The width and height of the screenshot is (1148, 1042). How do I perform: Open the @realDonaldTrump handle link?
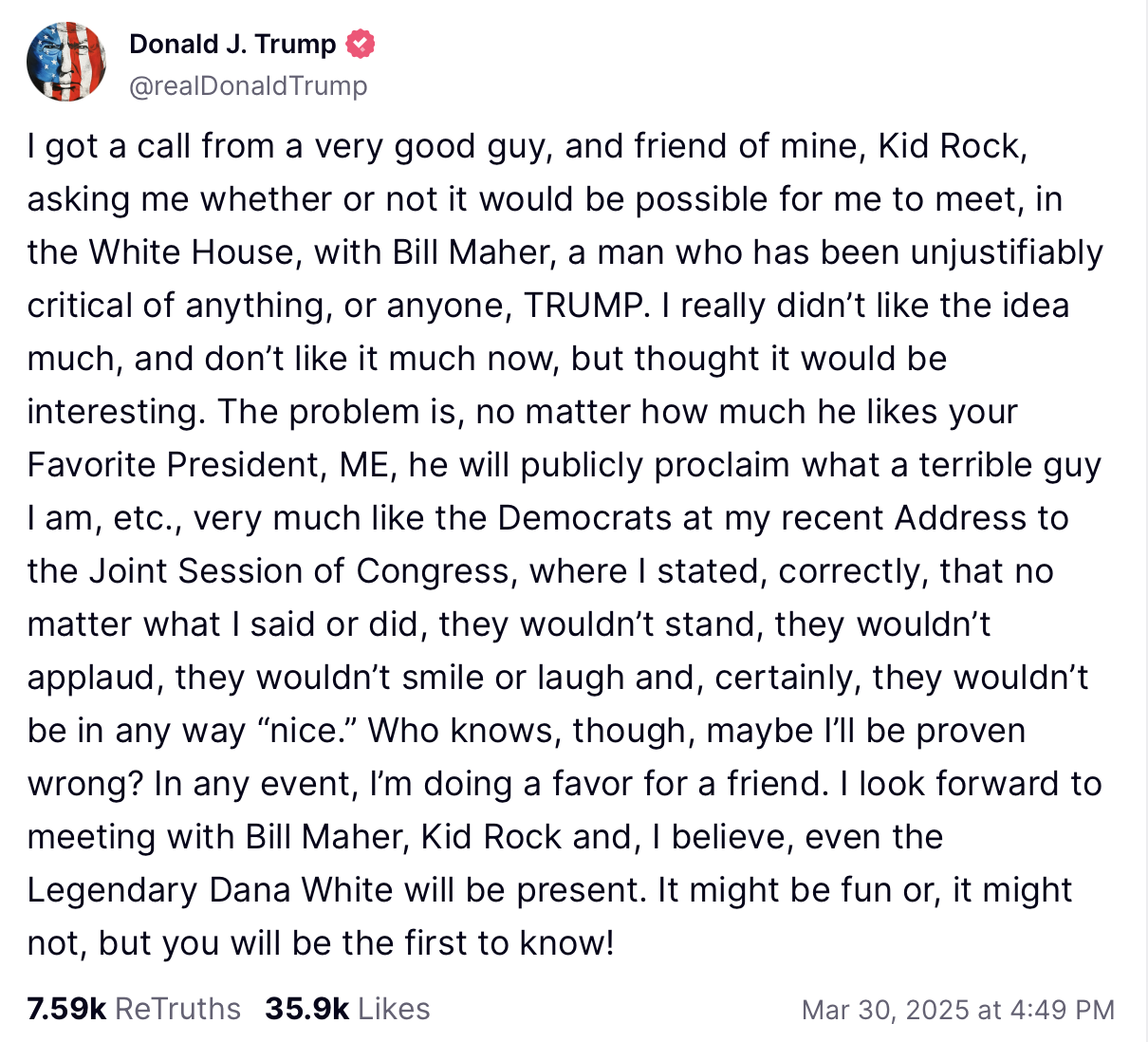(x=248, y=85)
